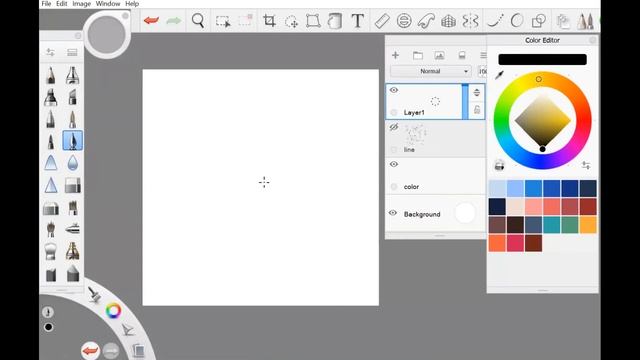Click the gray brush puck
Image resolution: width=640 pixels, height=360 pixels.
[107, 34]
